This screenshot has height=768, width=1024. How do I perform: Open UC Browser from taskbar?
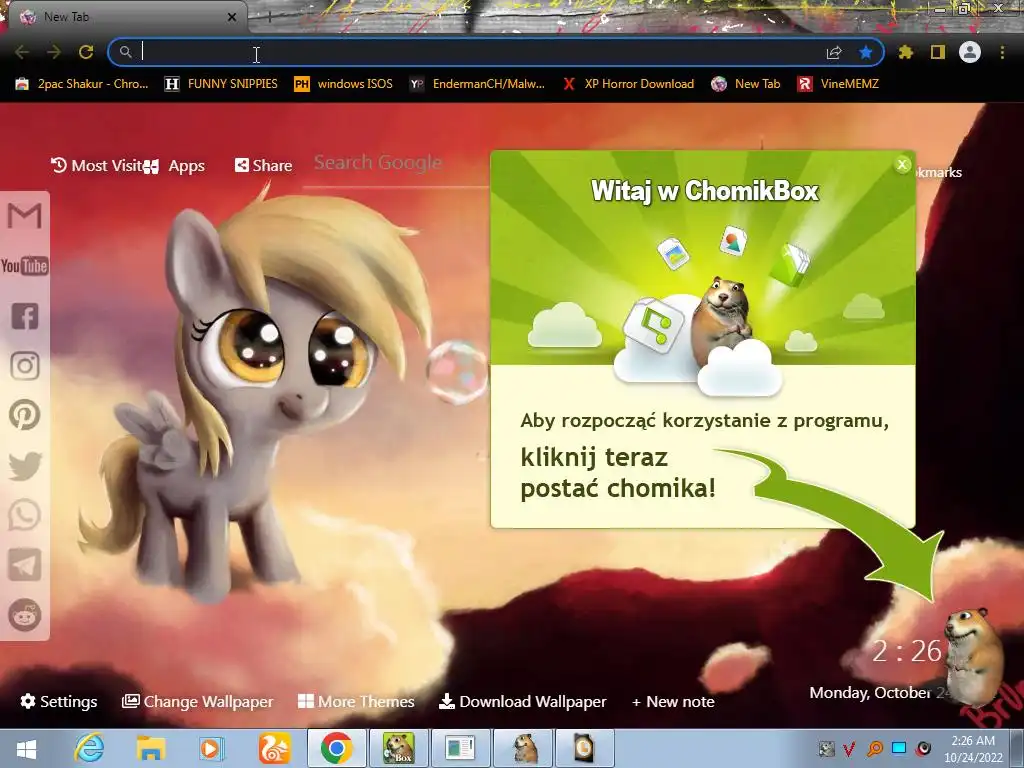[x=274, y=748]
